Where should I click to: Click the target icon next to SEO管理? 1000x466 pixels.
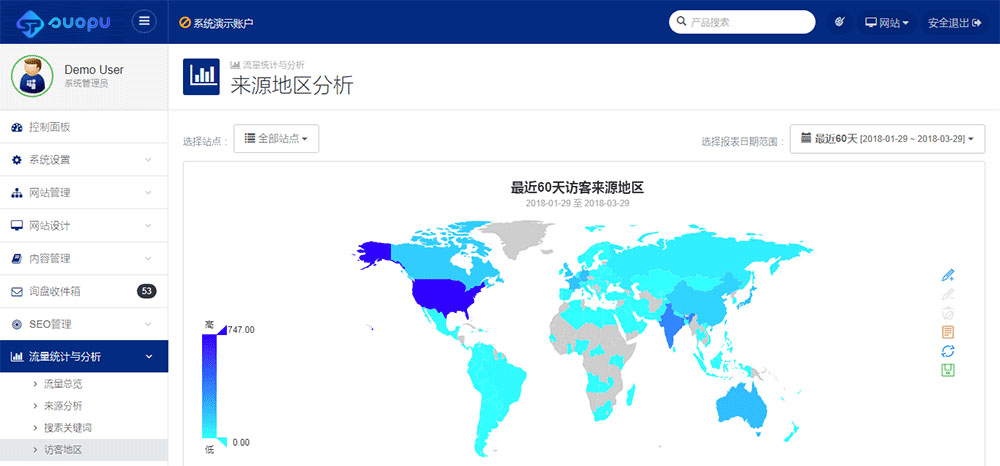tap(17, 324)
